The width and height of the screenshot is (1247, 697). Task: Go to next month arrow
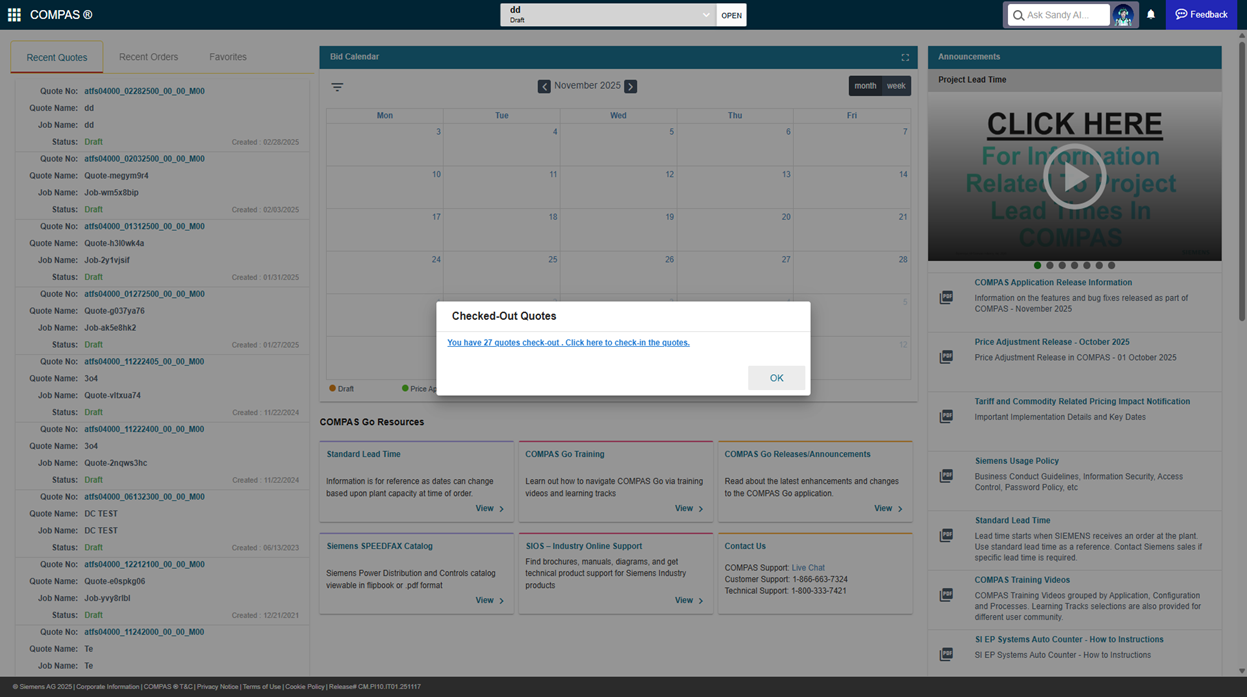(630, 87)
